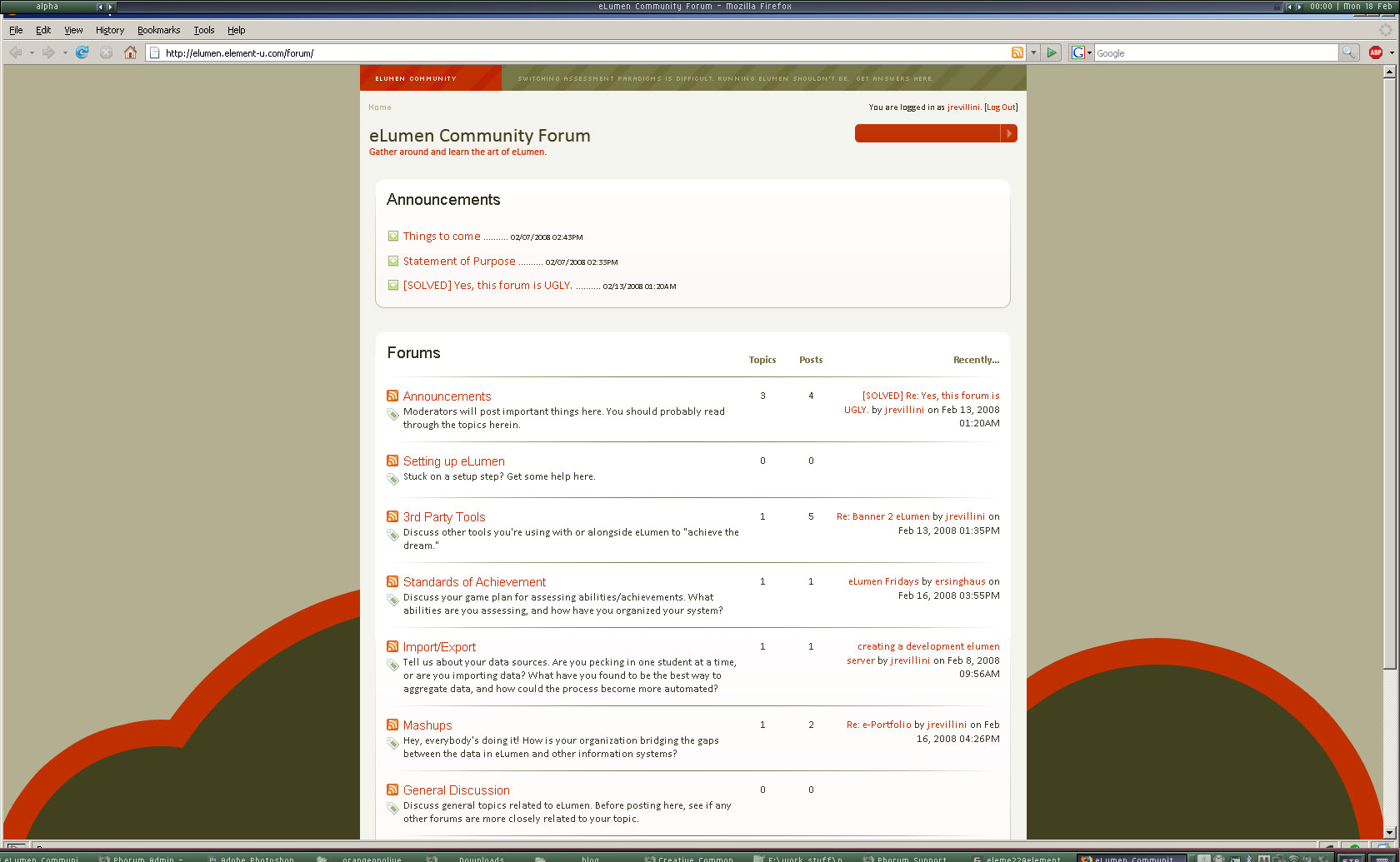Open the forward button history dropdown
This screenshot has width=1400, height=862.
point(65,52)
